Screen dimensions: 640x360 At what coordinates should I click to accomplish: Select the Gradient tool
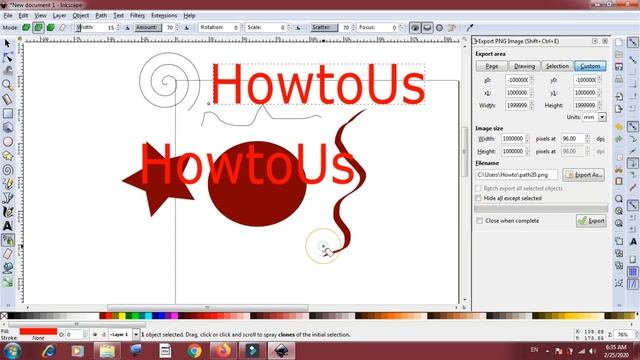(x=7, y=282)
